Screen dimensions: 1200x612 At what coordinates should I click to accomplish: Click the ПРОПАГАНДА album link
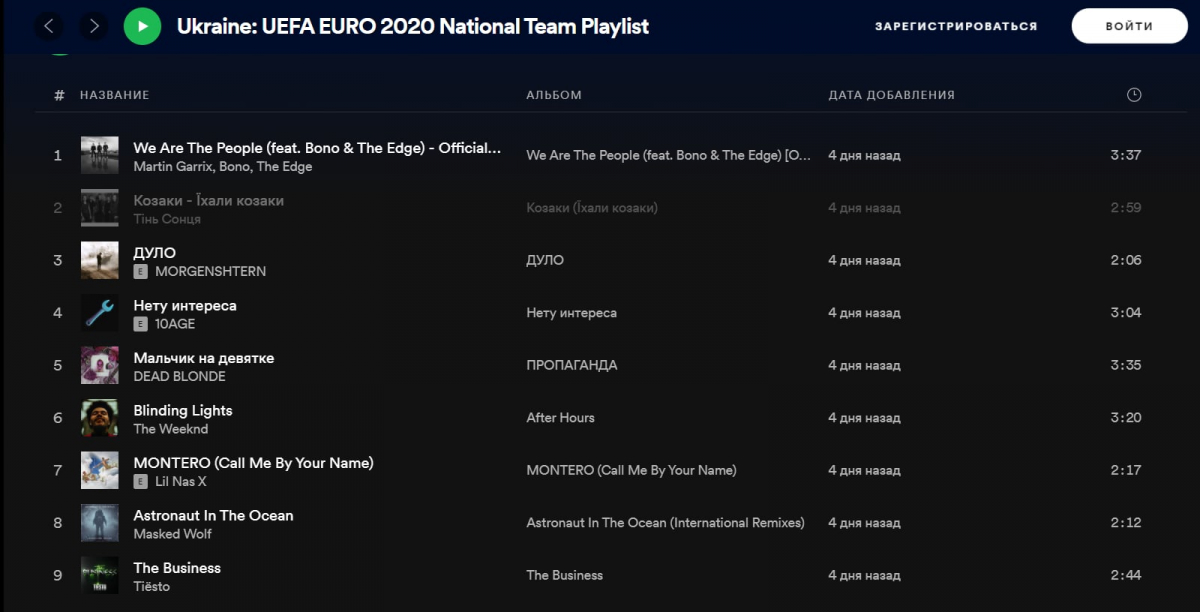pos(571,365)
